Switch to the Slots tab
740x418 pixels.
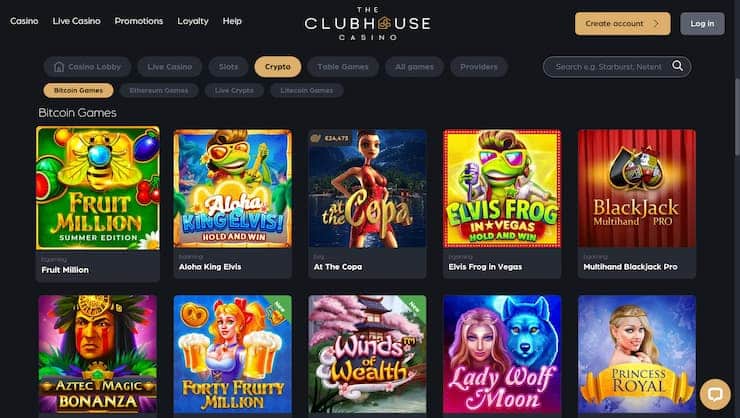click(228, 67)
